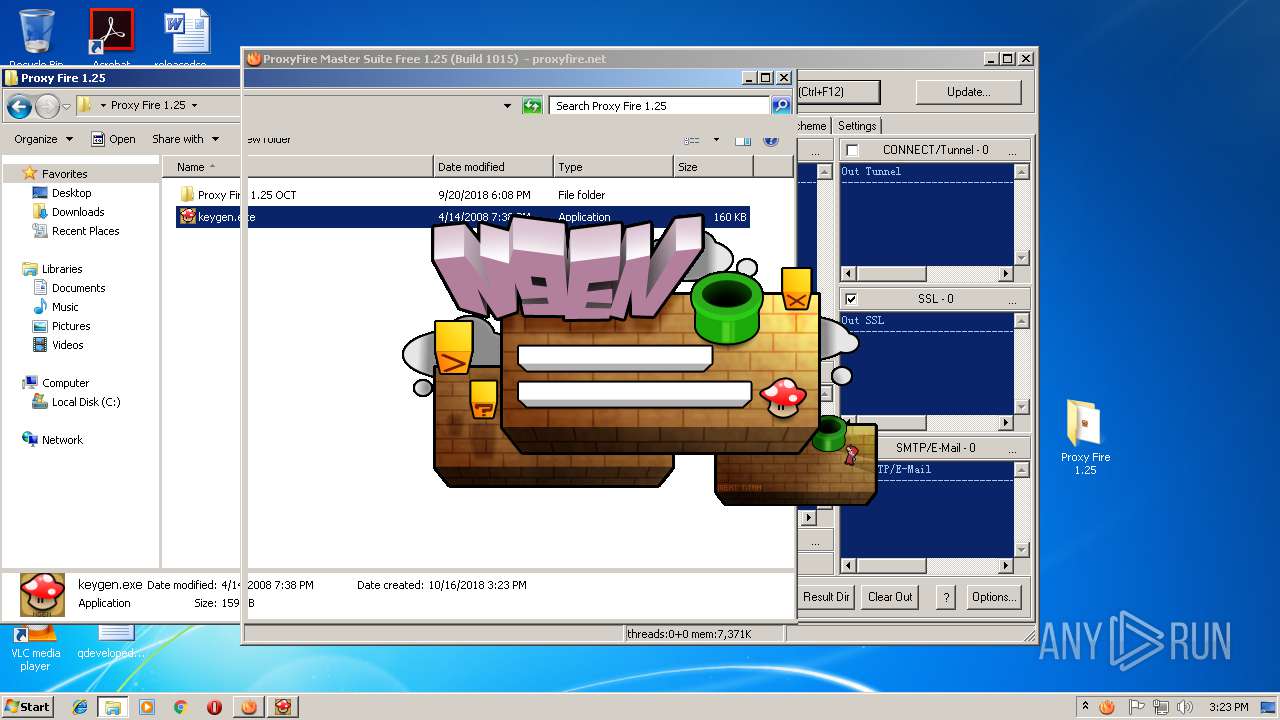Click the orange question mark block
This screenshot has width=1280, height=720.
coord(483,398)
